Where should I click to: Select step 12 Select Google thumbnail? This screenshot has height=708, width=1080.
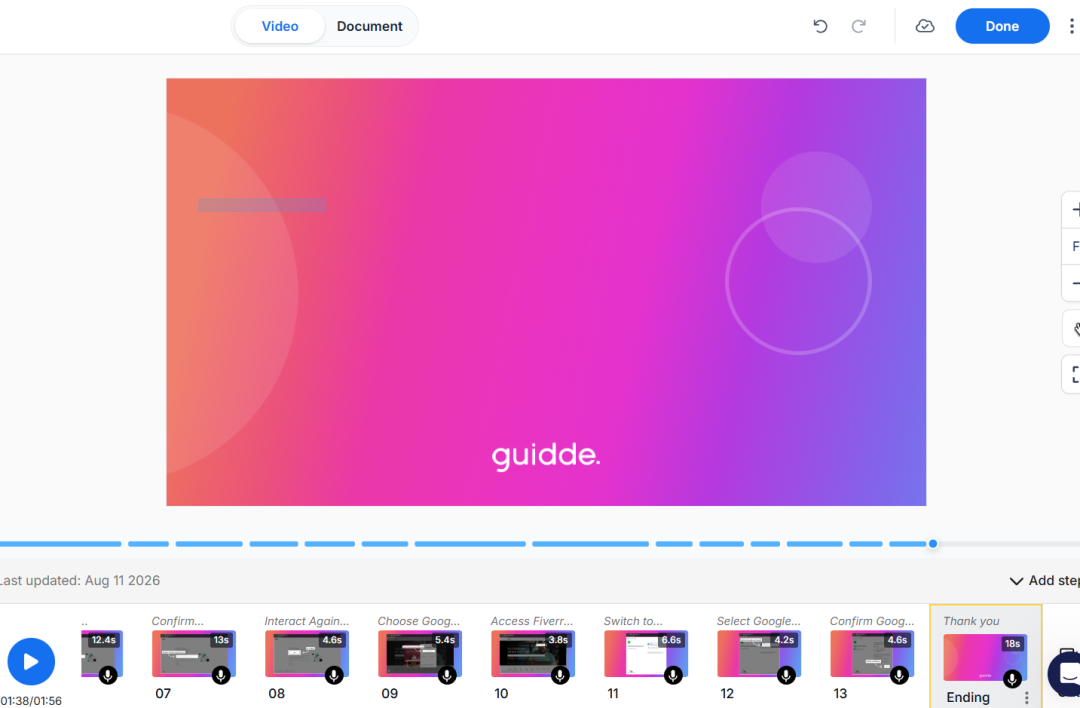(x=758, y=654)
